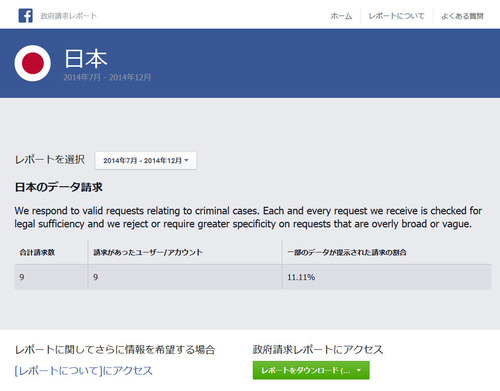Follow the [レポートについて]にアクセス link
Image resolution: width=500 pixels, height=391 pixels.
(x=84, y=371)
